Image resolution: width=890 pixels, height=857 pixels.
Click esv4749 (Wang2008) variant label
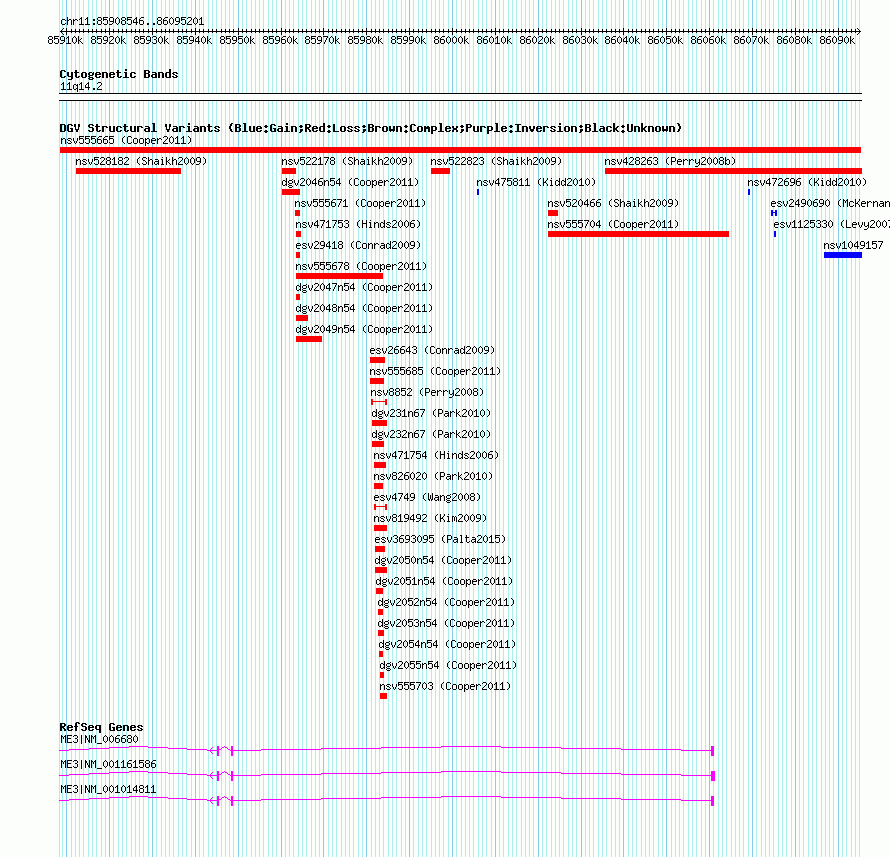point(427,497)
